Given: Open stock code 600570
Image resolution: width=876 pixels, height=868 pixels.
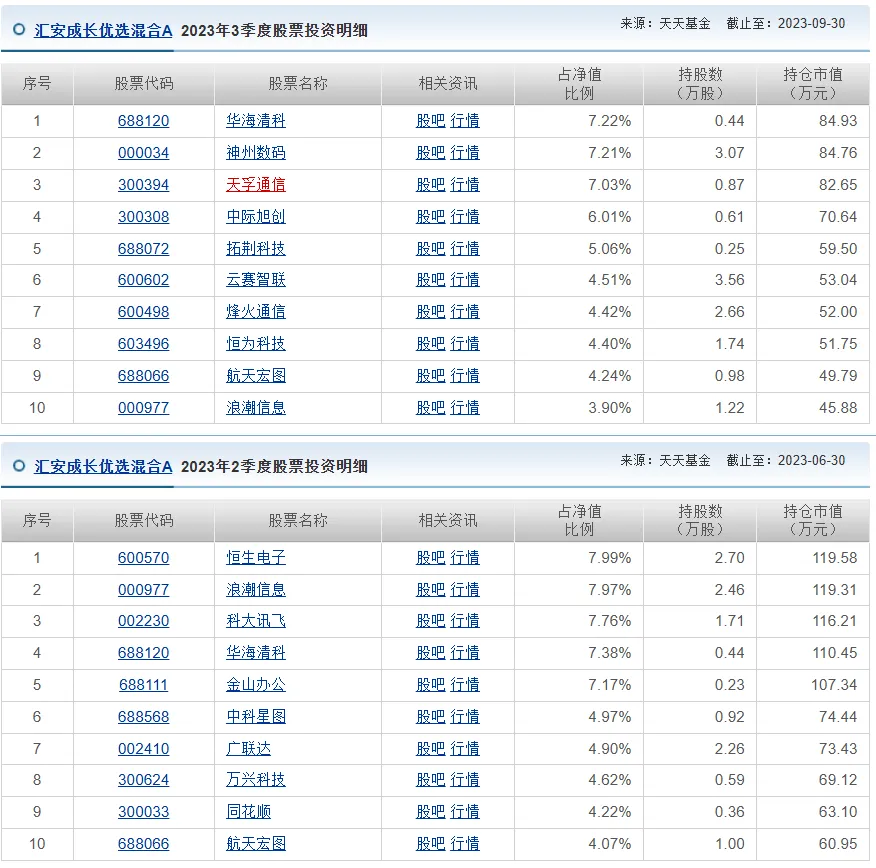Looking at the screenshot, I should (144, 557).
